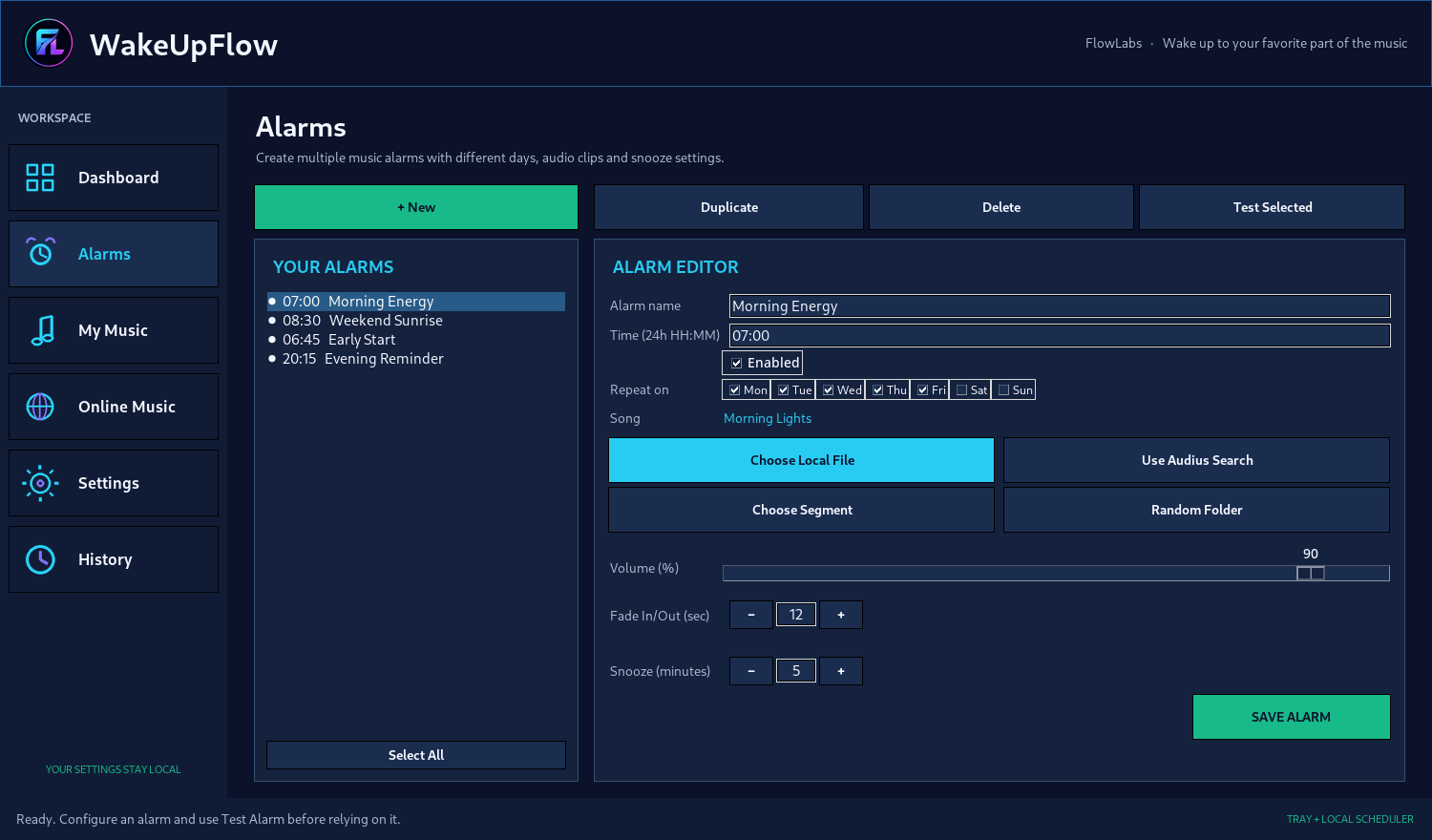The width and height of the screenshot is (1432, 840).
Task: Click the Online Music globe icon
Action: click(40, 407)
